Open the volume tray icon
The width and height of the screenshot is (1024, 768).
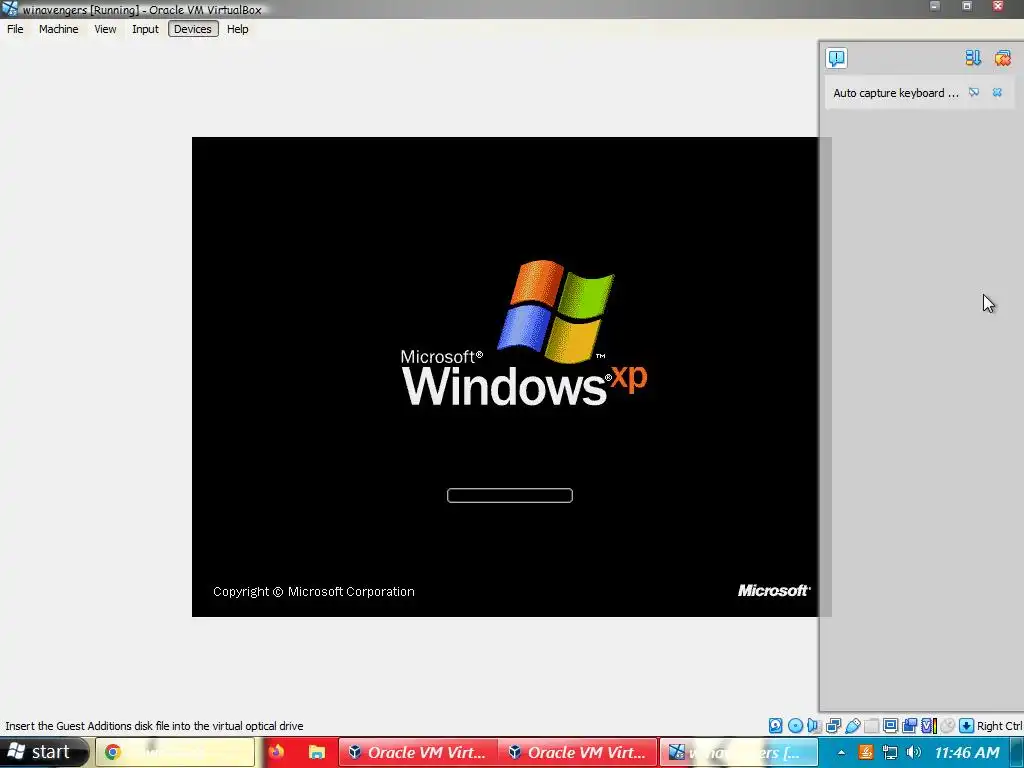pyautogui.click(x=914, y=752)
